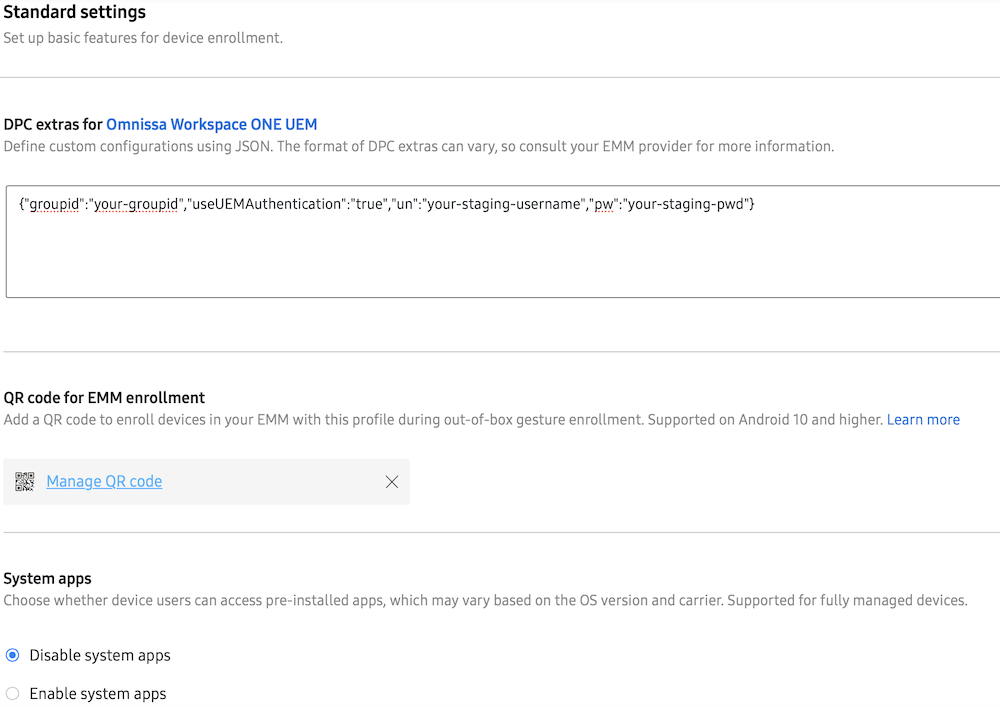Place cursor on "your-groupid" value in JSON
The height and width of the screenshot is (707, 1000).
[x=136, y=204]
